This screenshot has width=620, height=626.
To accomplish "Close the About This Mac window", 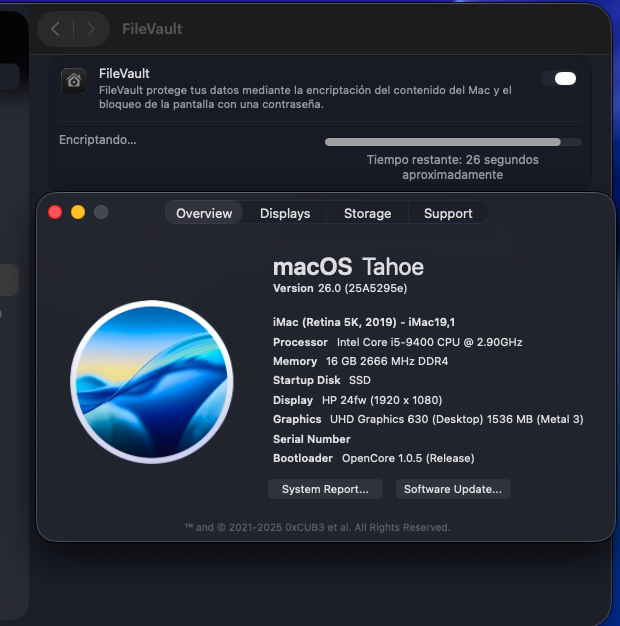I will click(x=55, y=212).
